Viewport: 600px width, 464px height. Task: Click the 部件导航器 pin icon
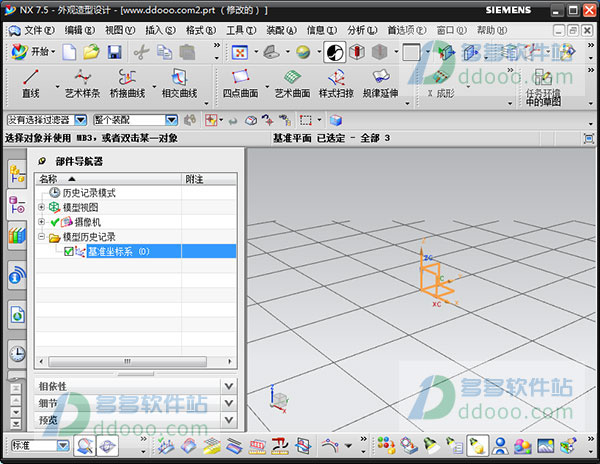(42, 161)
